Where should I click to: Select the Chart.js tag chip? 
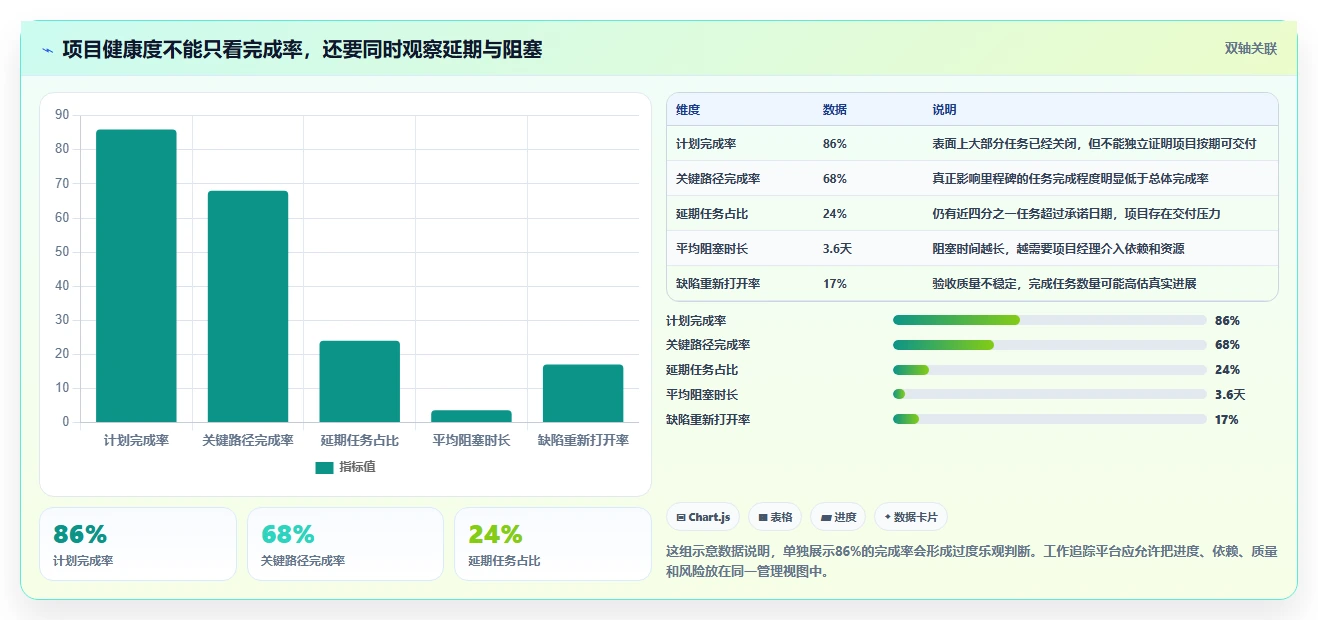703,517
